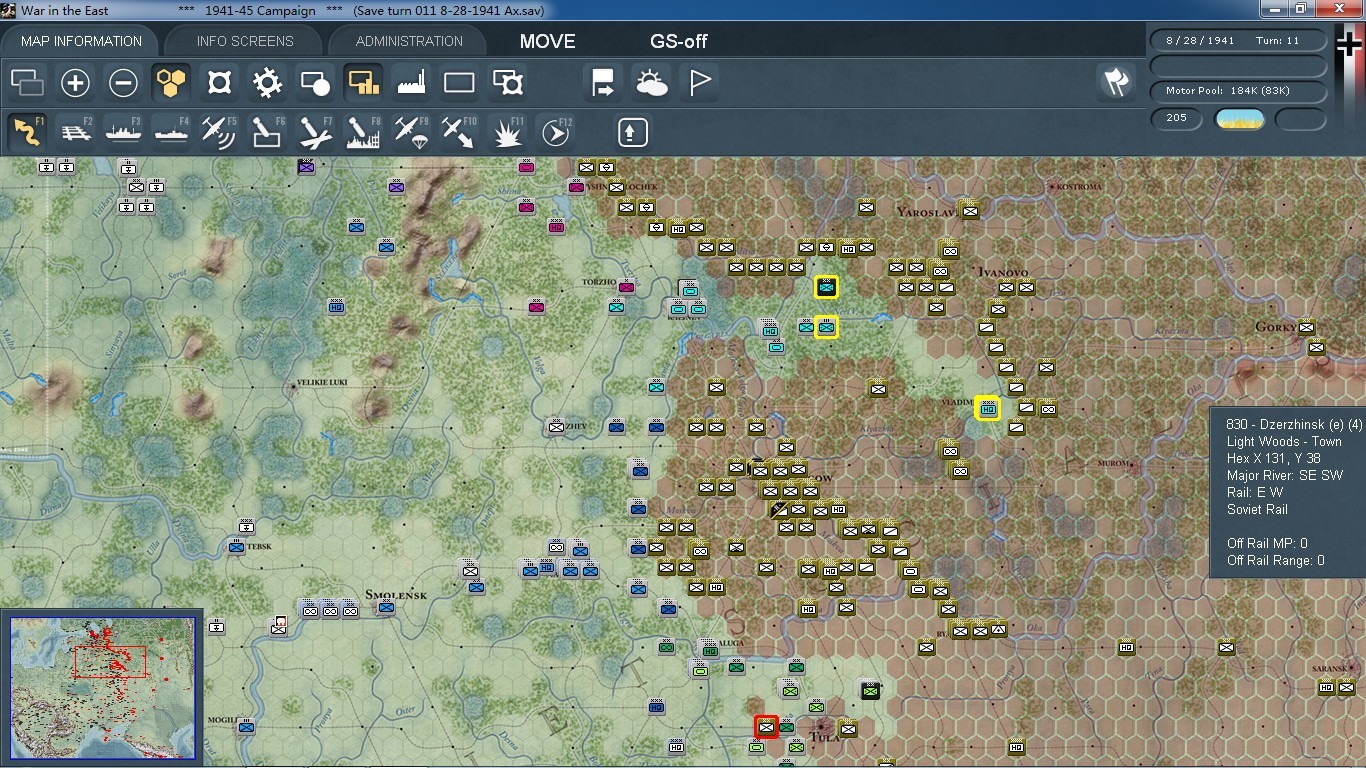Select F11 explosion icon mode
This screenshot has width=1366, height=768.
click(x=508, y=132)
